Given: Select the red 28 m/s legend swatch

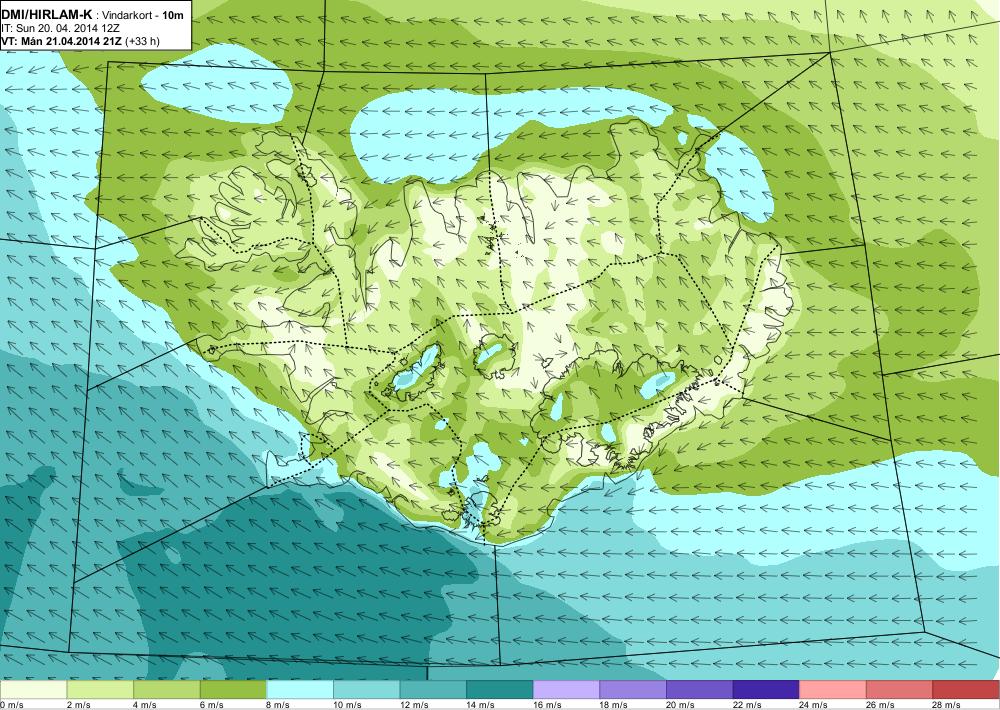Looking at the screenshot, I should point(966,690).
